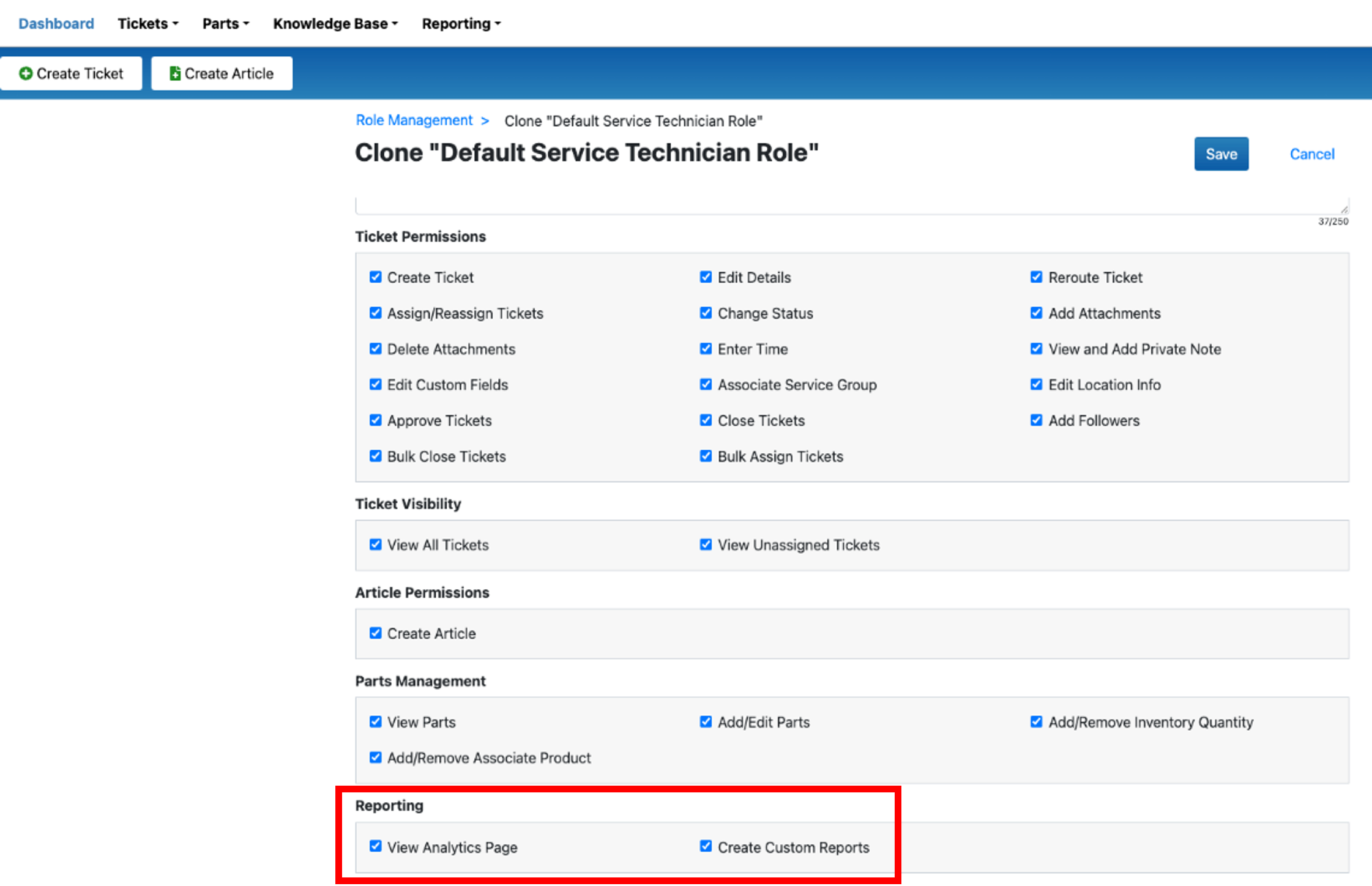Toggle the View Unassigned Tickets checkbox
The width and height of the screenshot is (1372, 886).
point(706,545)
